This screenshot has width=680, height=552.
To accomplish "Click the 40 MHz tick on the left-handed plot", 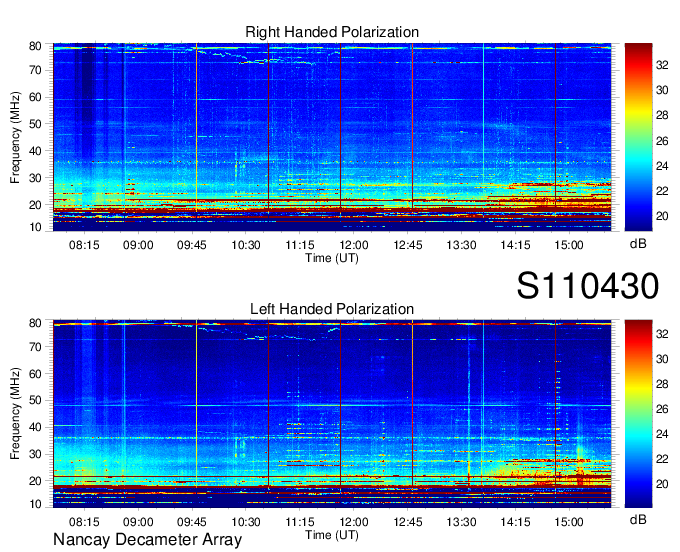I will (x=35, y=428).
